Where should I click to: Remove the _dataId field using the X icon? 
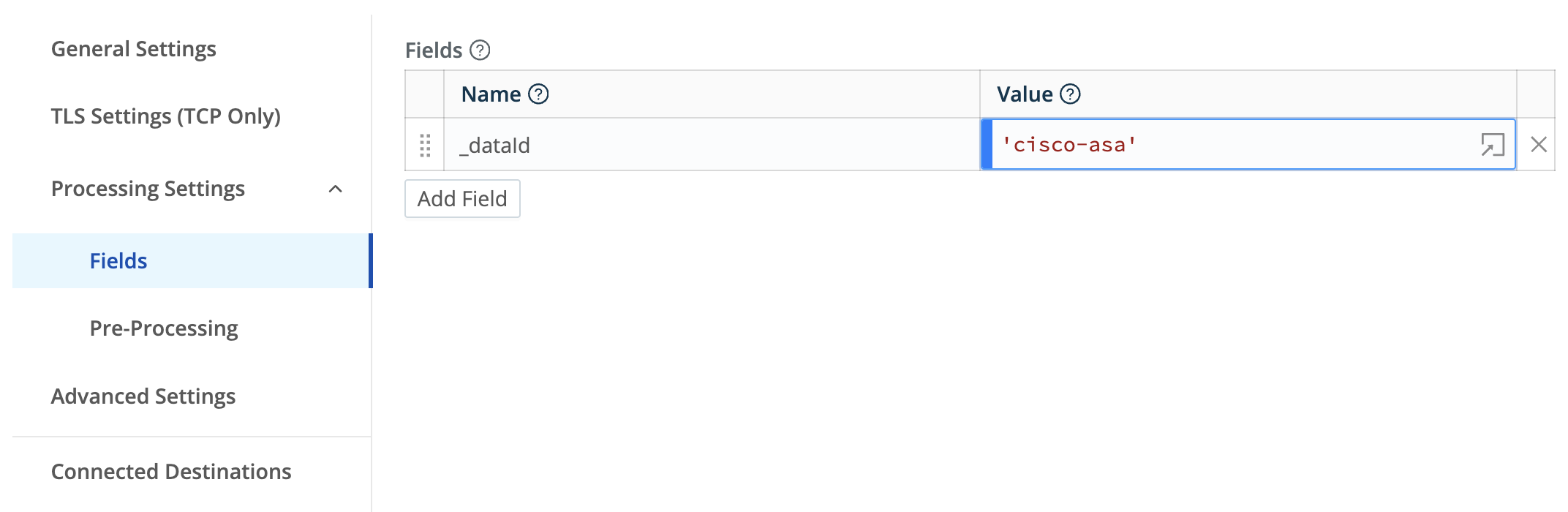pos(1539,145)
